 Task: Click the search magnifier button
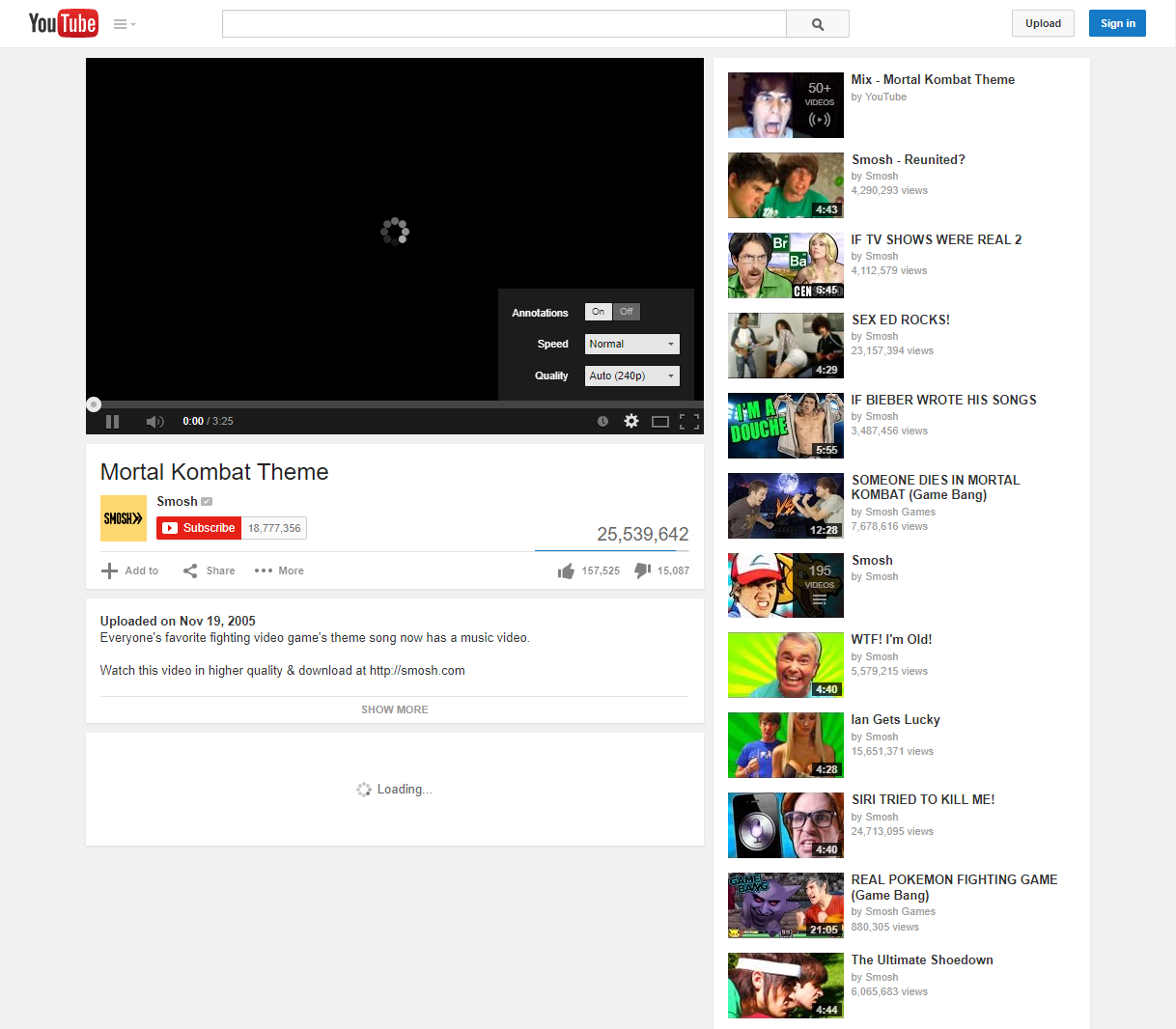(x=818, y=24)
